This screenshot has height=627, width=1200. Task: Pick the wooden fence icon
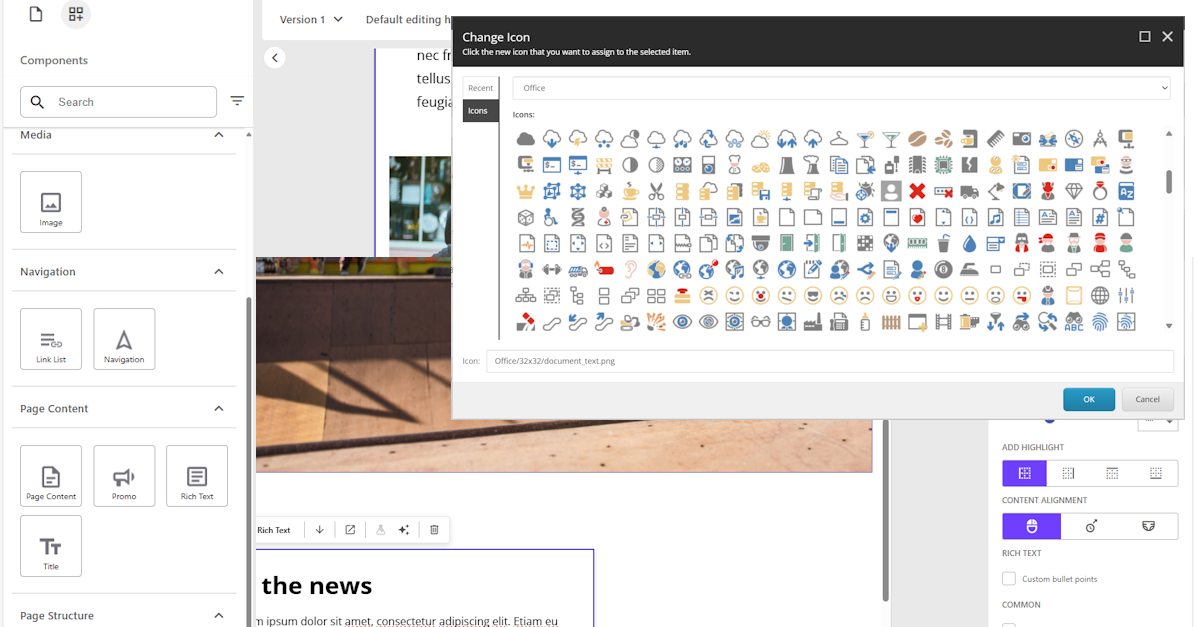pos(891,322)
